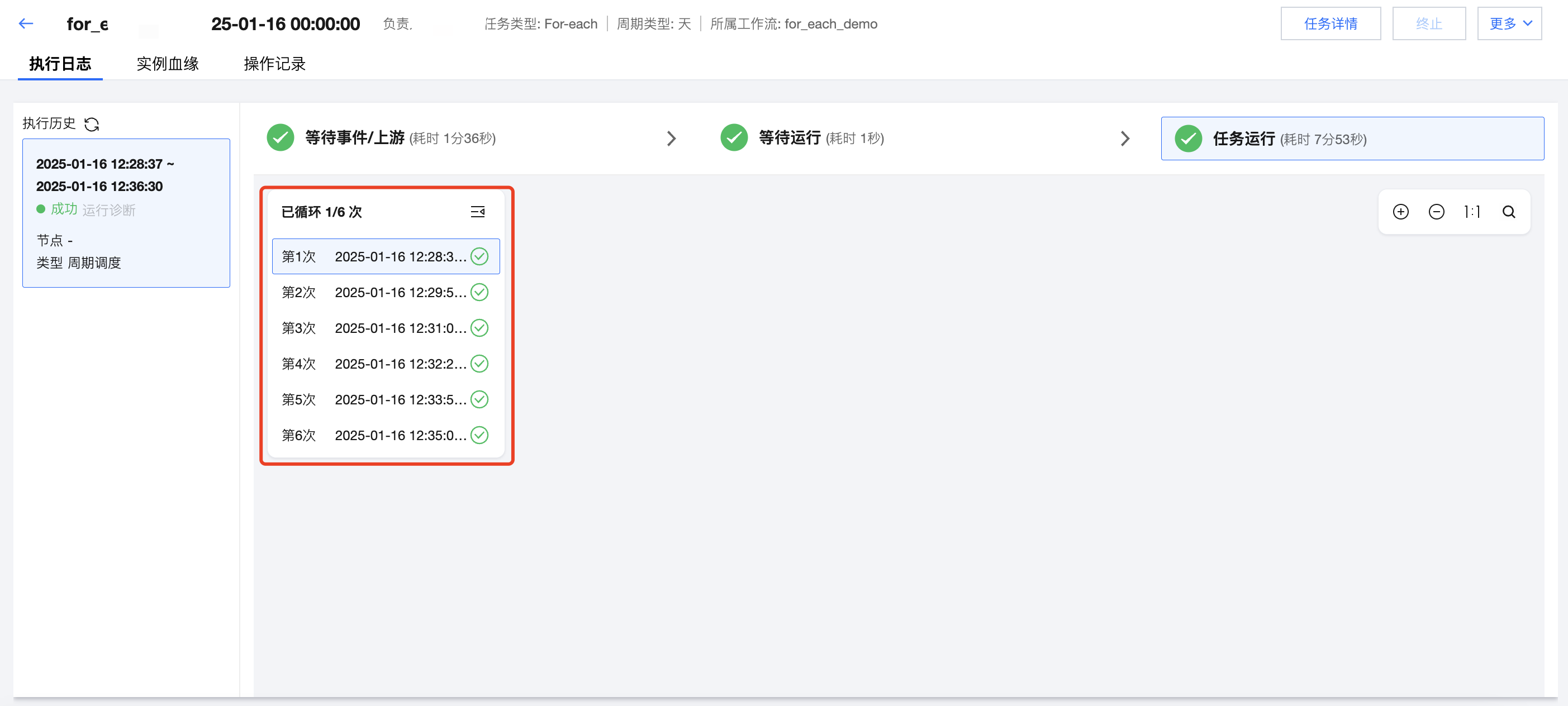Reset canvas to 1:1 scale
This screenshot has width=1568, height=706.
[1472, 212]
